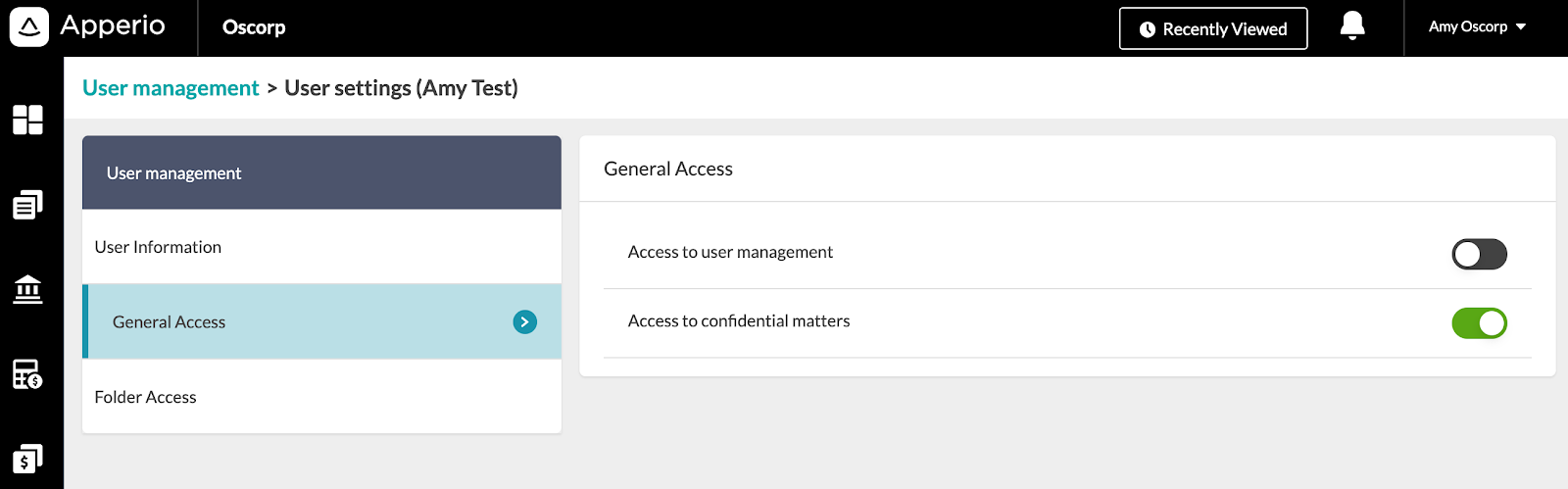
Task: Click the User management panel header
Action: [x=321, y=172]
